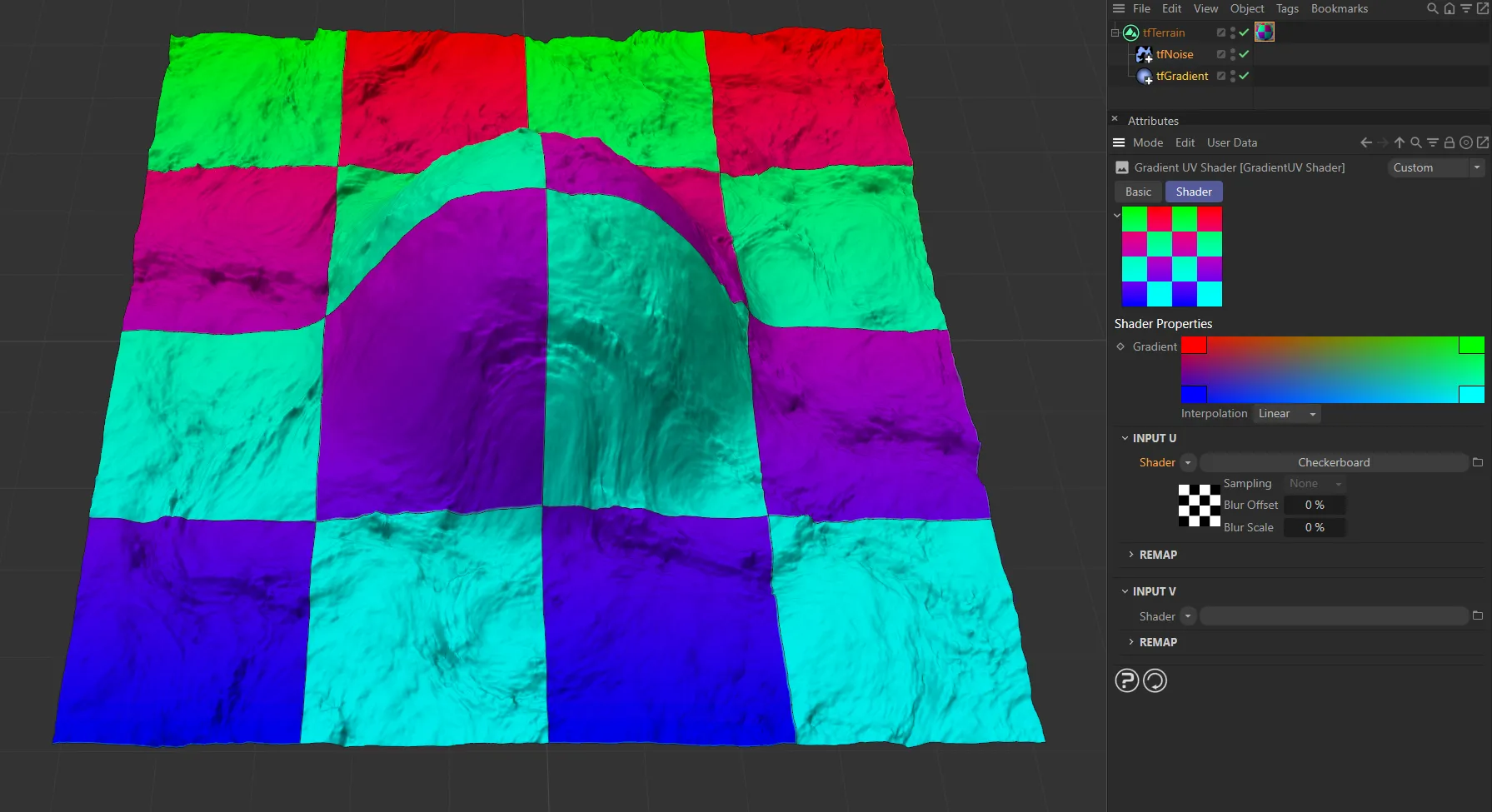Disable tfGradient using its green checkmark
The image size is (1492, 812).
click(x=1244, y=76)
